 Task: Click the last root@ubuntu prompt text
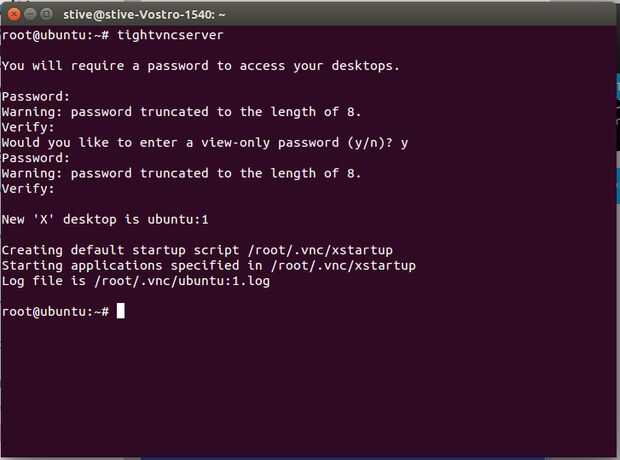point(55,311)
